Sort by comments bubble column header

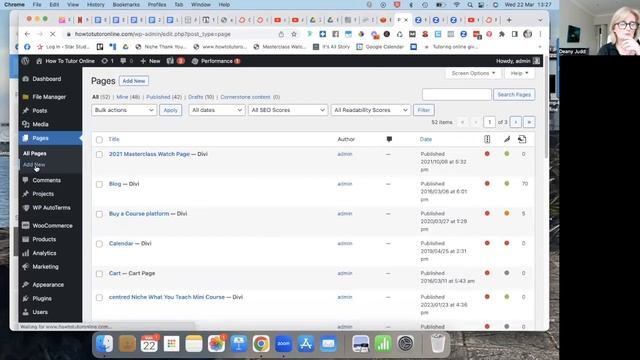(x=389, y=139)
